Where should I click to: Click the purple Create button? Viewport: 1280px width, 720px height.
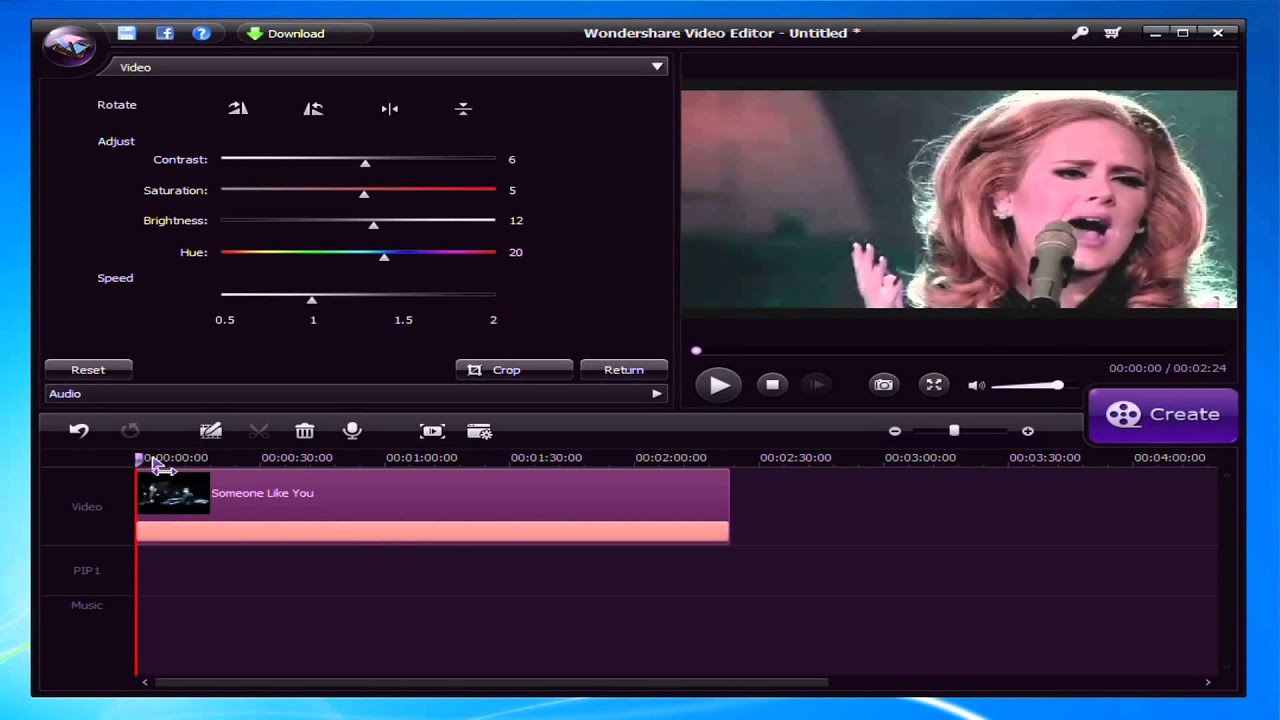click(1163, 414)
